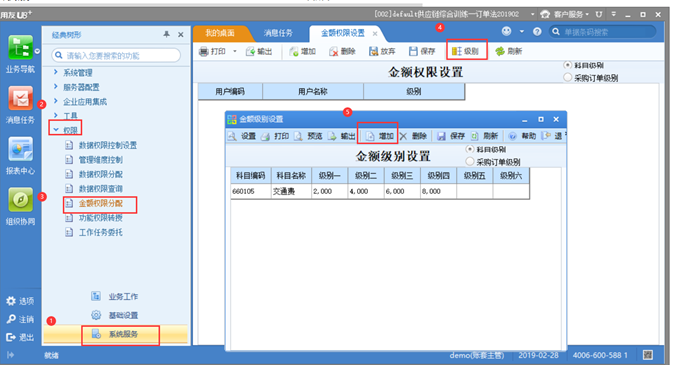Click 输出 in the main toolbar
The image size is (673, 365).
click(x=259, y=52)
